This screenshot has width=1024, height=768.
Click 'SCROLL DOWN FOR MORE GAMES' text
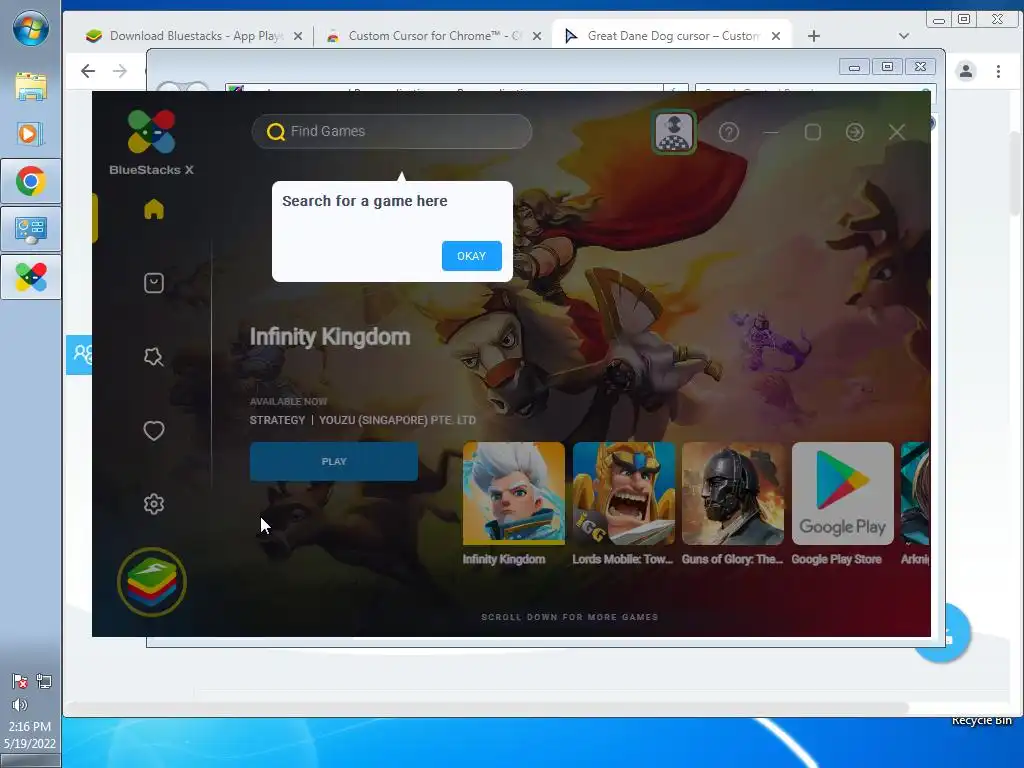click(x=569, y=617)
